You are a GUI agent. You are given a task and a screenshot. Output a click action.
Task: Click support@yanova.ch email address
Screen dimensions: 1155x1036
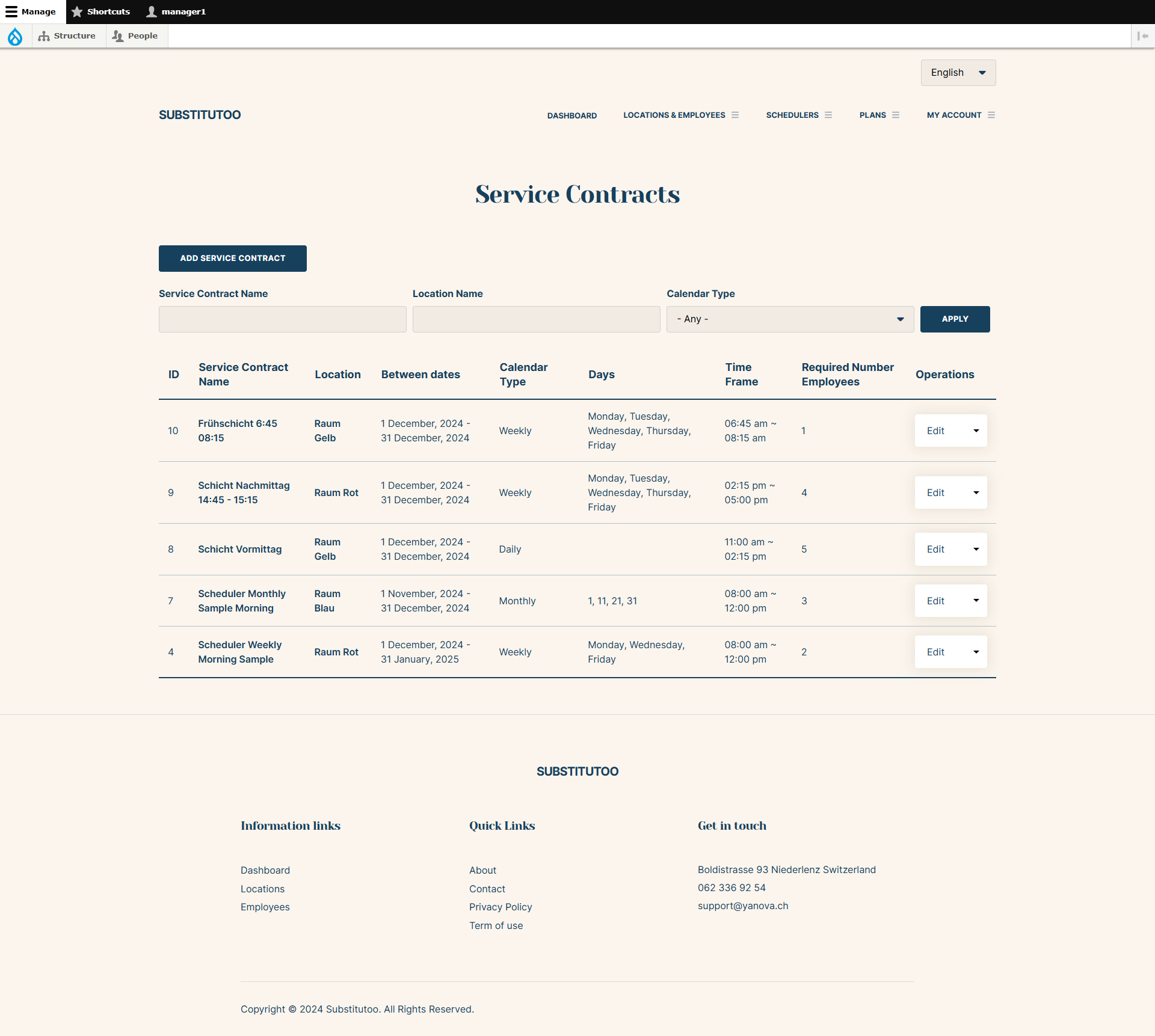(743, 906)
